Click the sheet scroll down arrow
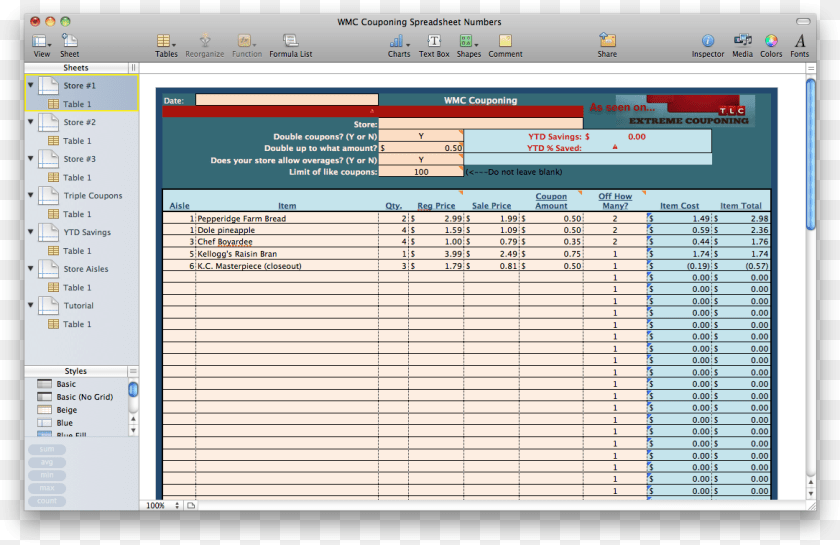The height and width of the screenshot is (545, 840). tap(811, 493)
